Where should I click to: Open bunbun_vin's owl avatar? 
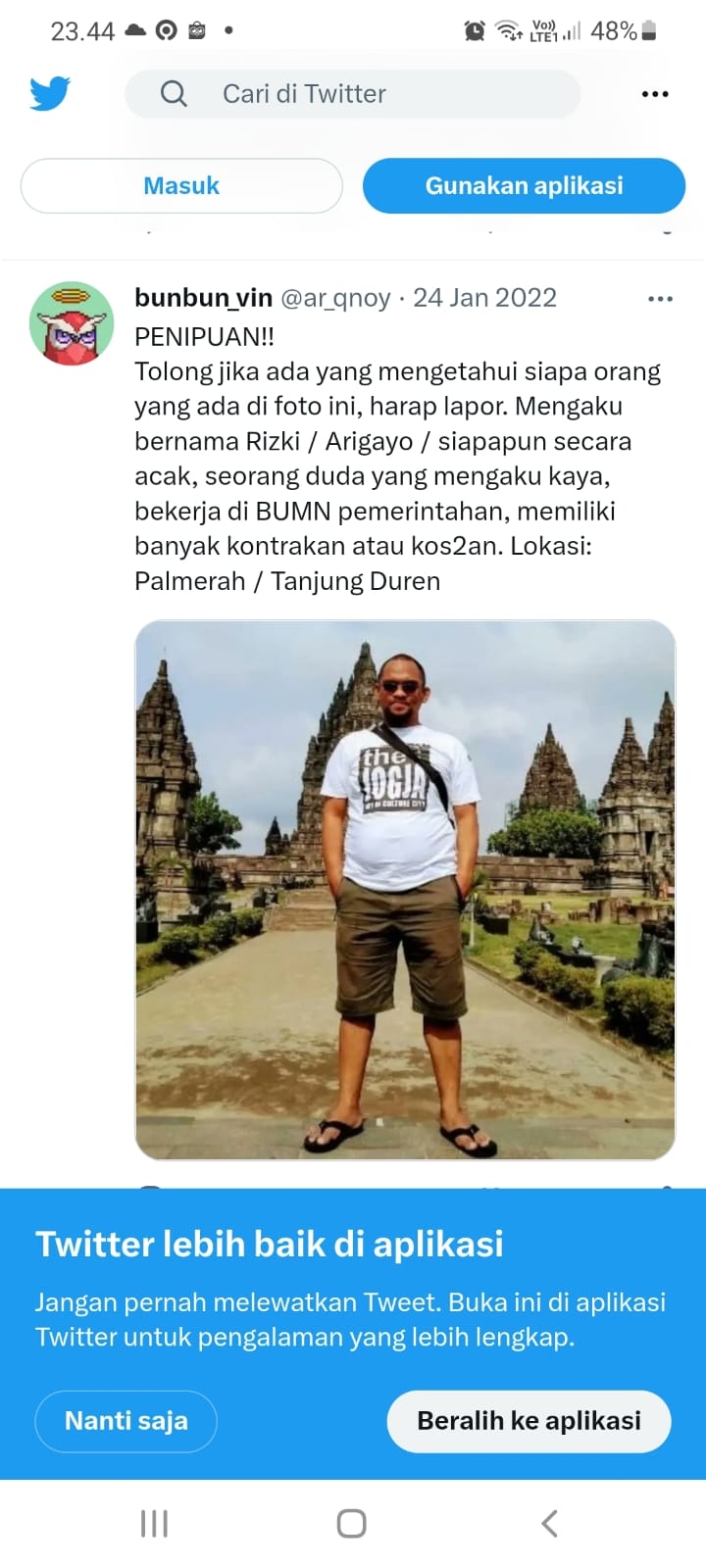point(72,323)
